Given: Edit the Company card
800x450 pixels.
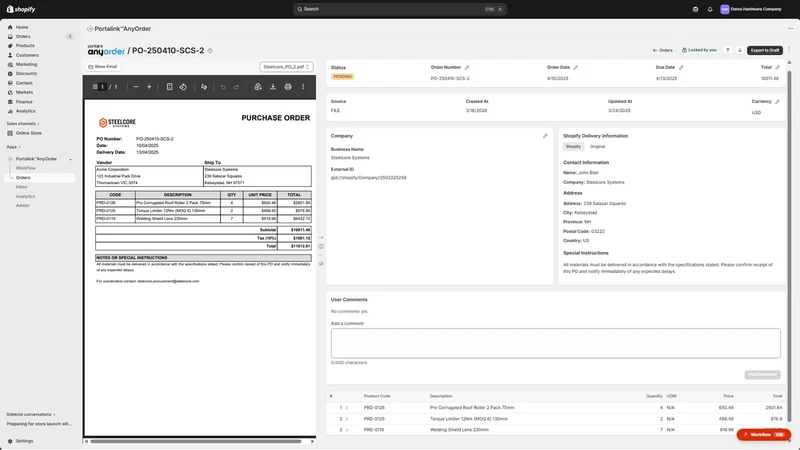Looking at the screenshot, I should (x=545, y=136).
